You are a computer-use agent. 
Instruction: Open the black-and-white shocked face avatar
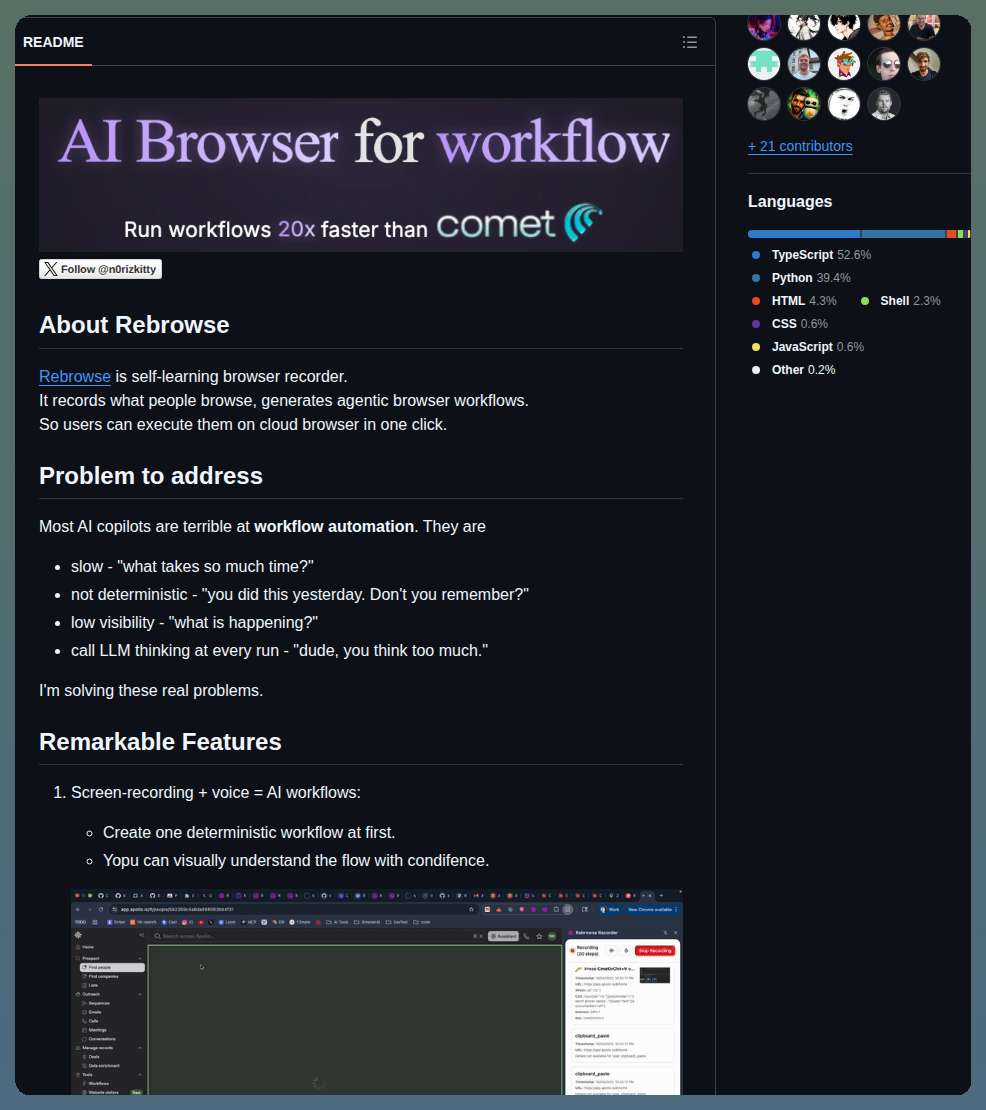pyautogui.click(x=844, y=104)
